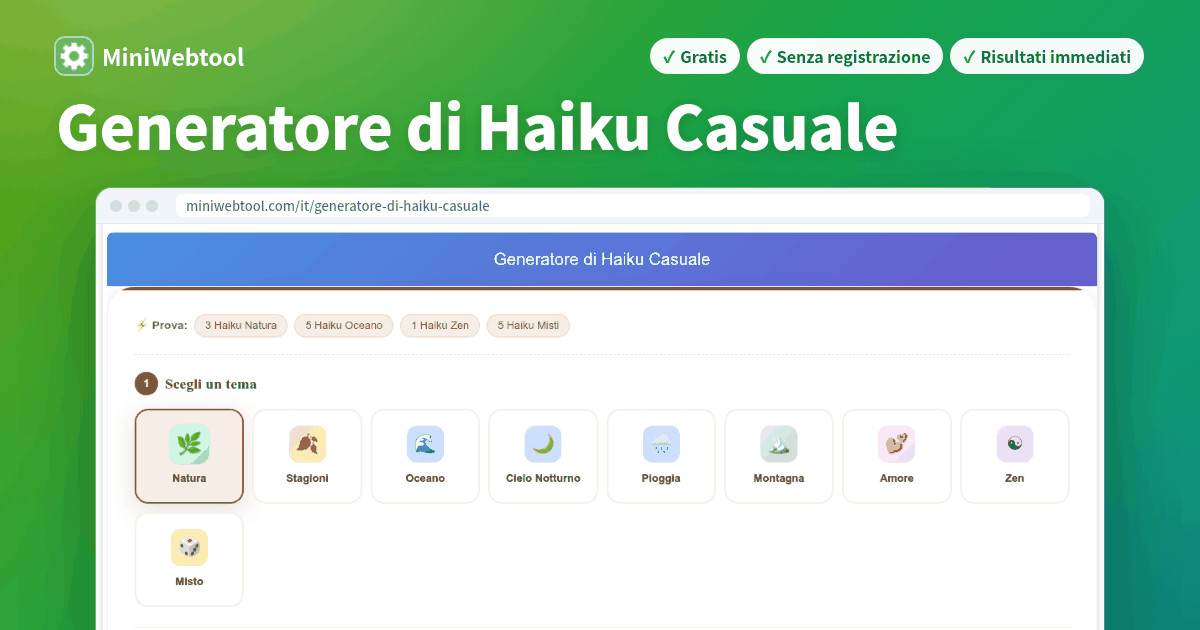Click the Pioggia card label text
This screenshot has height=630, width=1200.
click(661, 478)
